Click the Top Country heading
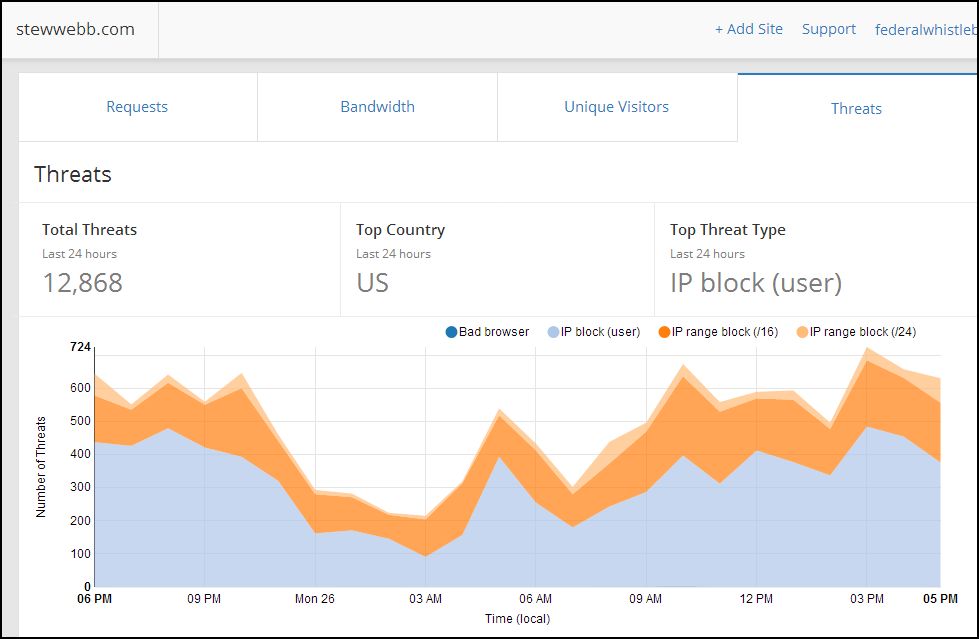The width and height of the screenshot is (979, 639). coord(400,230)
